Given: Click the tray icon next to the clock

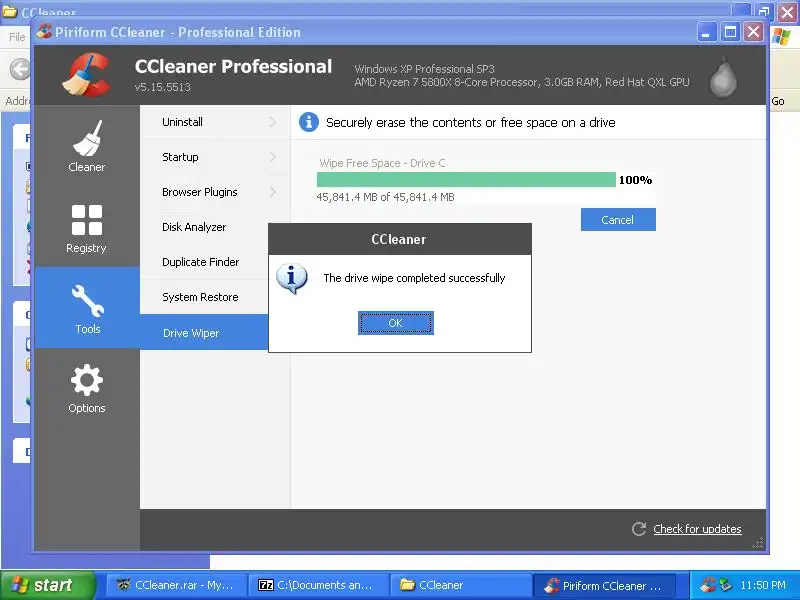Looking at the screenshot, I should pos(726,585).
